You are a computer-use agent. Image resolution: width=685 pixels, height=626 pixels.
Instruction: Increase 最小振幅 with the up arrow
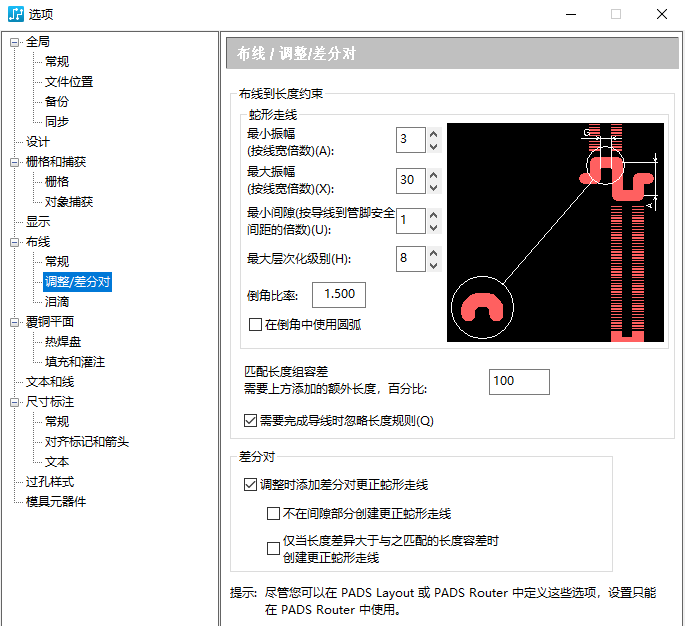pyautogui.click(x=433, y=134)
